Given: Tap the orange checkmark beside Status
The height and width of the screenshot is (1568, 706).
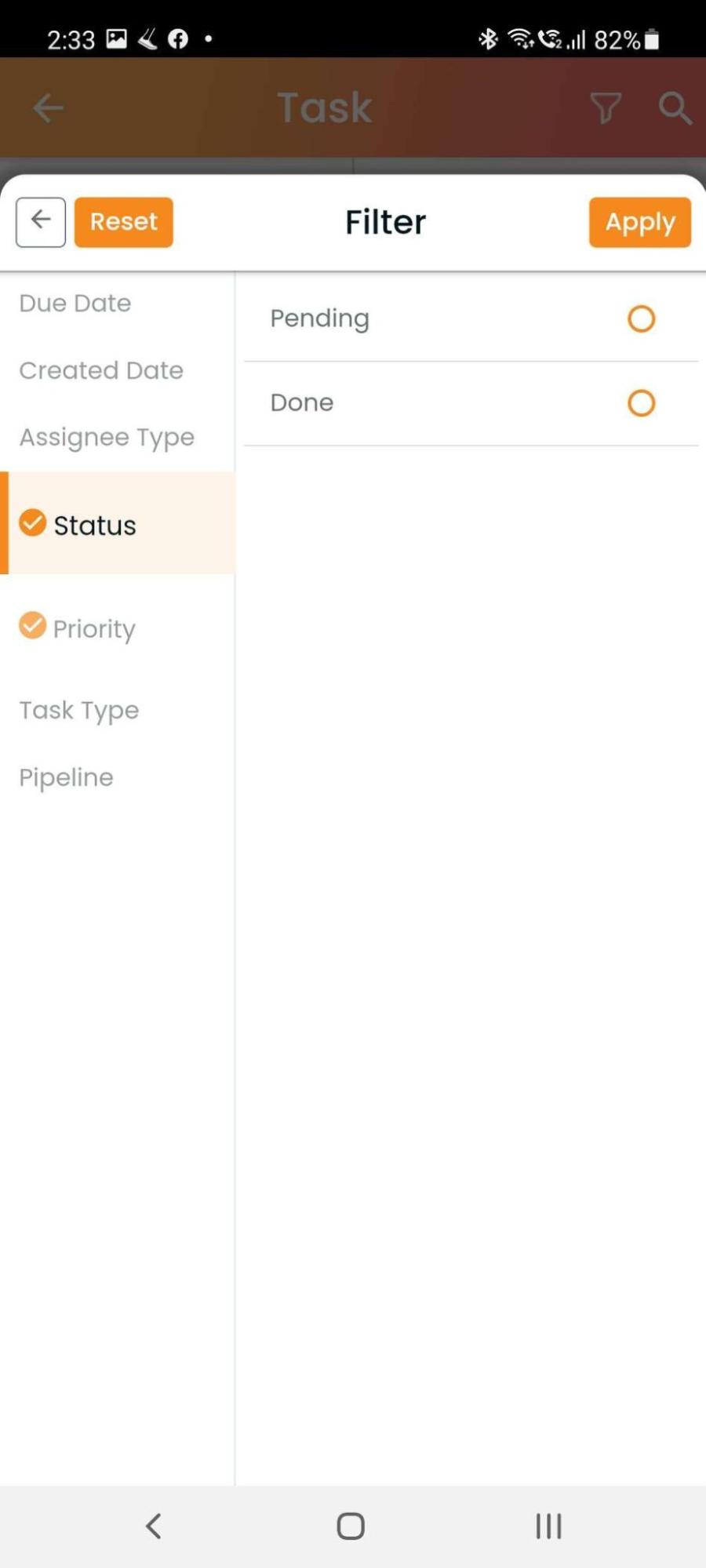Looking at the screenshot, I should (x=33, y=522).
